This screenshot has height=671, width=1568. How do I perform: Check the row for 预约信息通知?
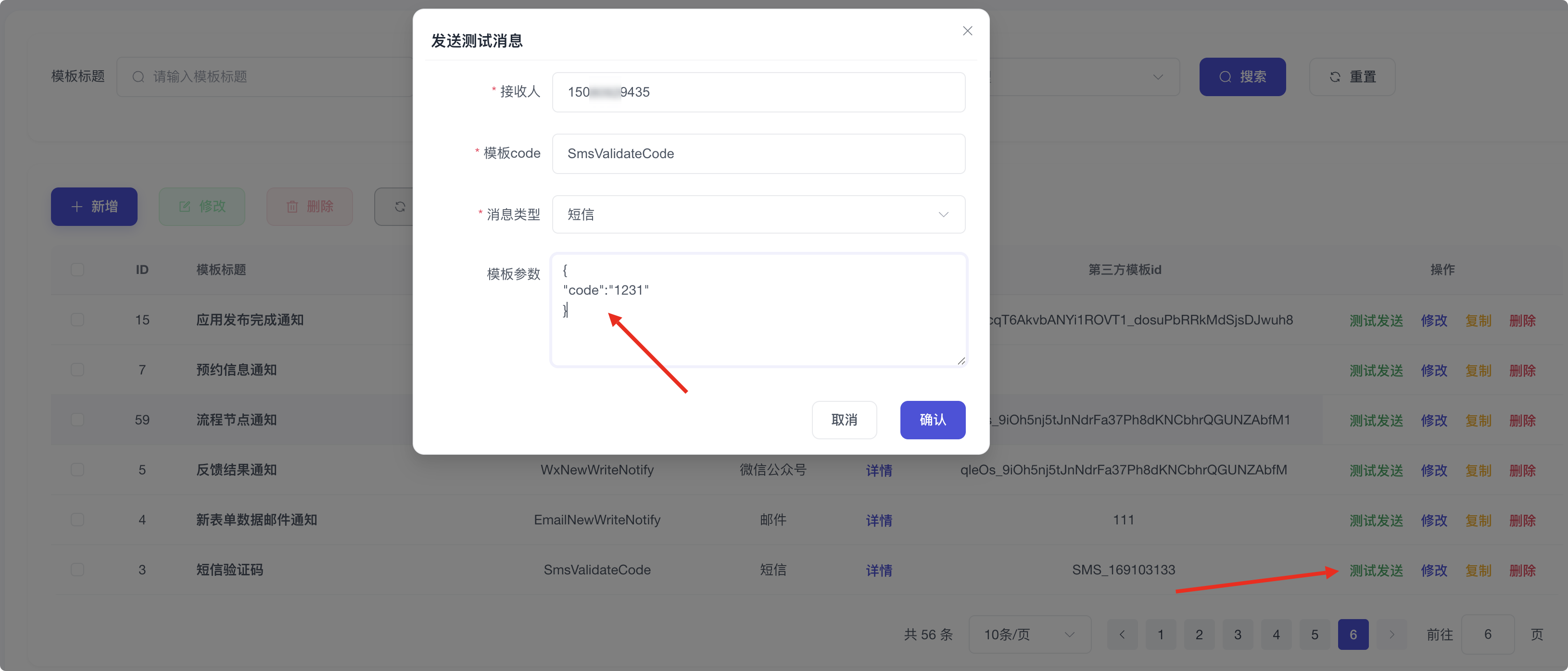(x=77, y=370)
